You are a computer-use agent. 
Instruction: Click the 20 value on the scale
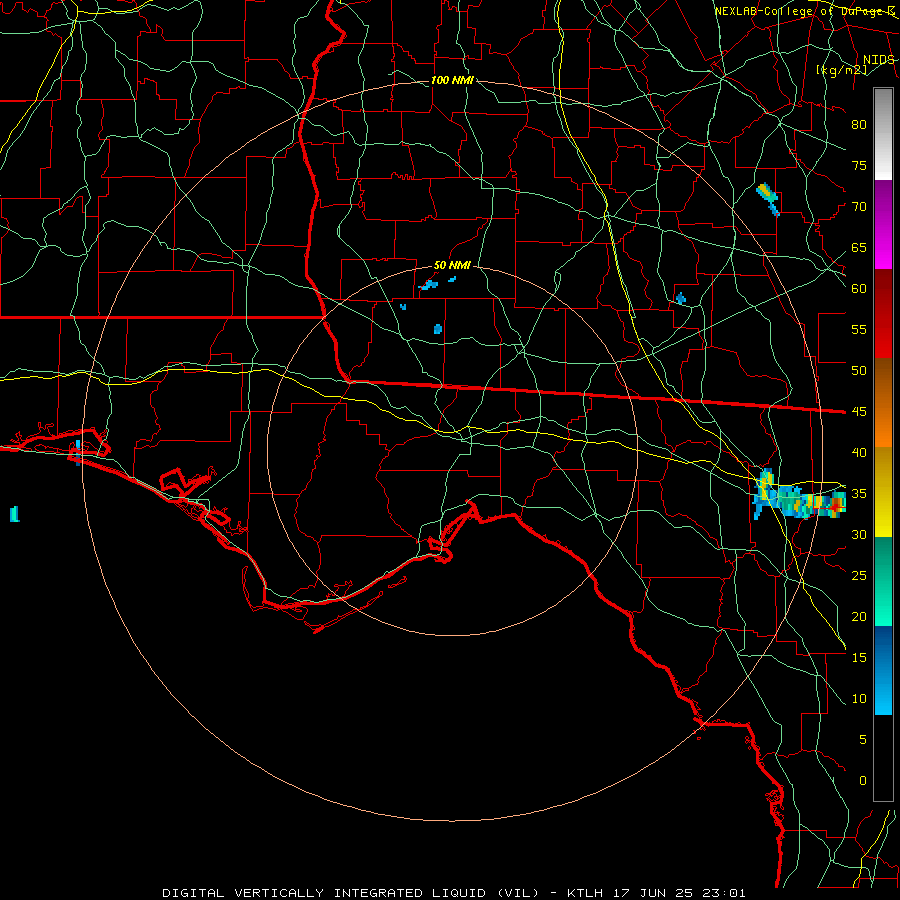(859, 617)
